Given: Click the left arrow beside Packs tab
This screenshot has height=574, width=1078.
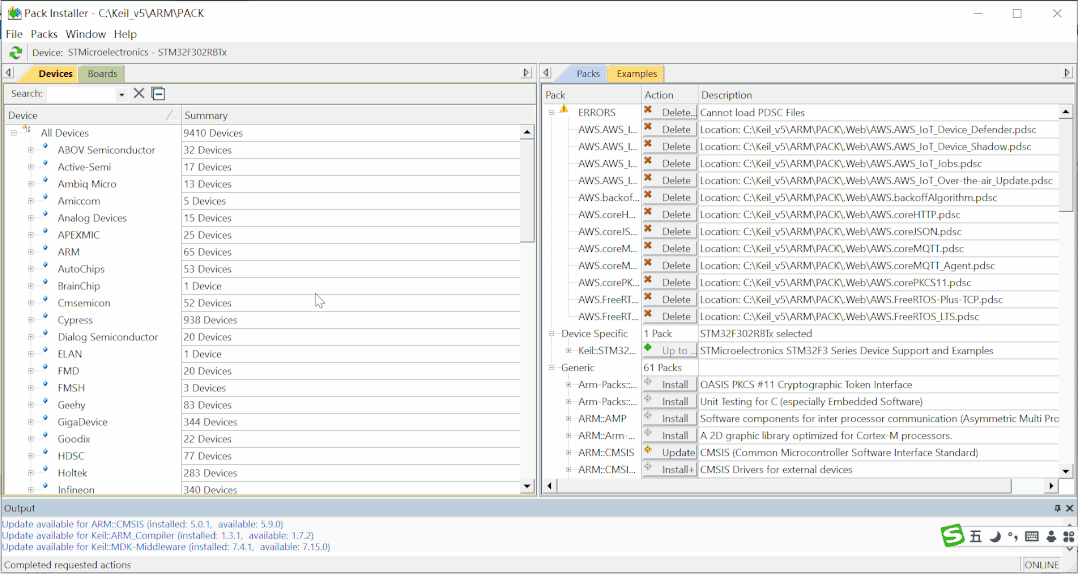Looking at the screenshot, I should click(x=546, y=73).
